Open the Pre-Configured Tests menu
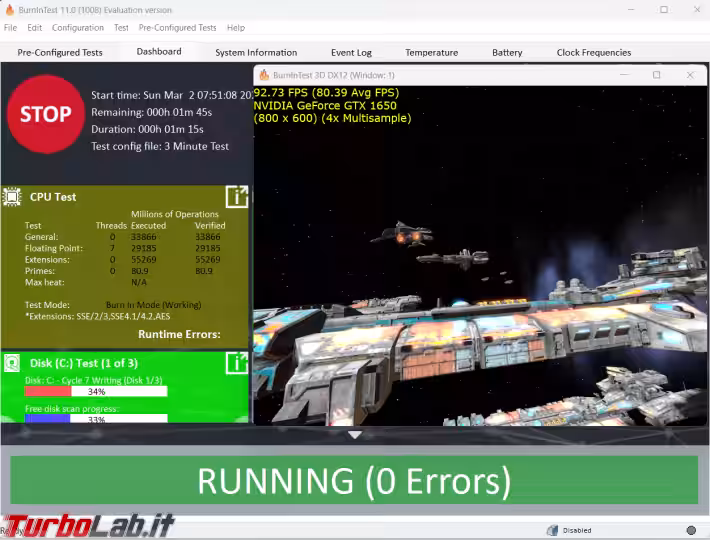The width and height of the screenshot is (710, 540). [178, 28]
